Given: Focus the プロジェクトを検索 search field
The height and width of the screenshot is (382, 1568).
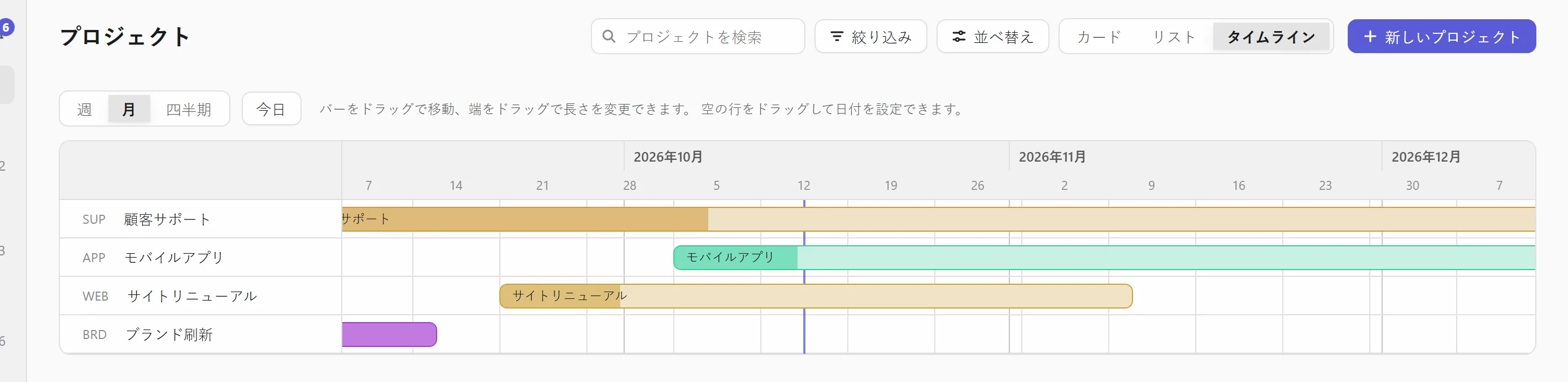Looking at the screenshot, I should coord(698,37).
